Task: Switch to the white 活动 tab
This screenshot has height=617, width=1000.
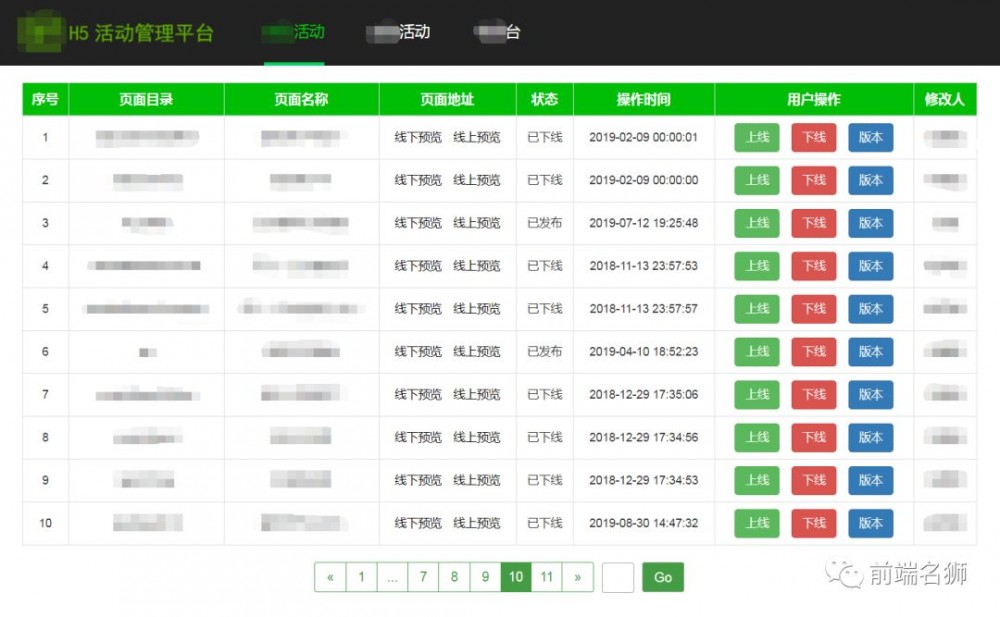Action: click(398, 32)
